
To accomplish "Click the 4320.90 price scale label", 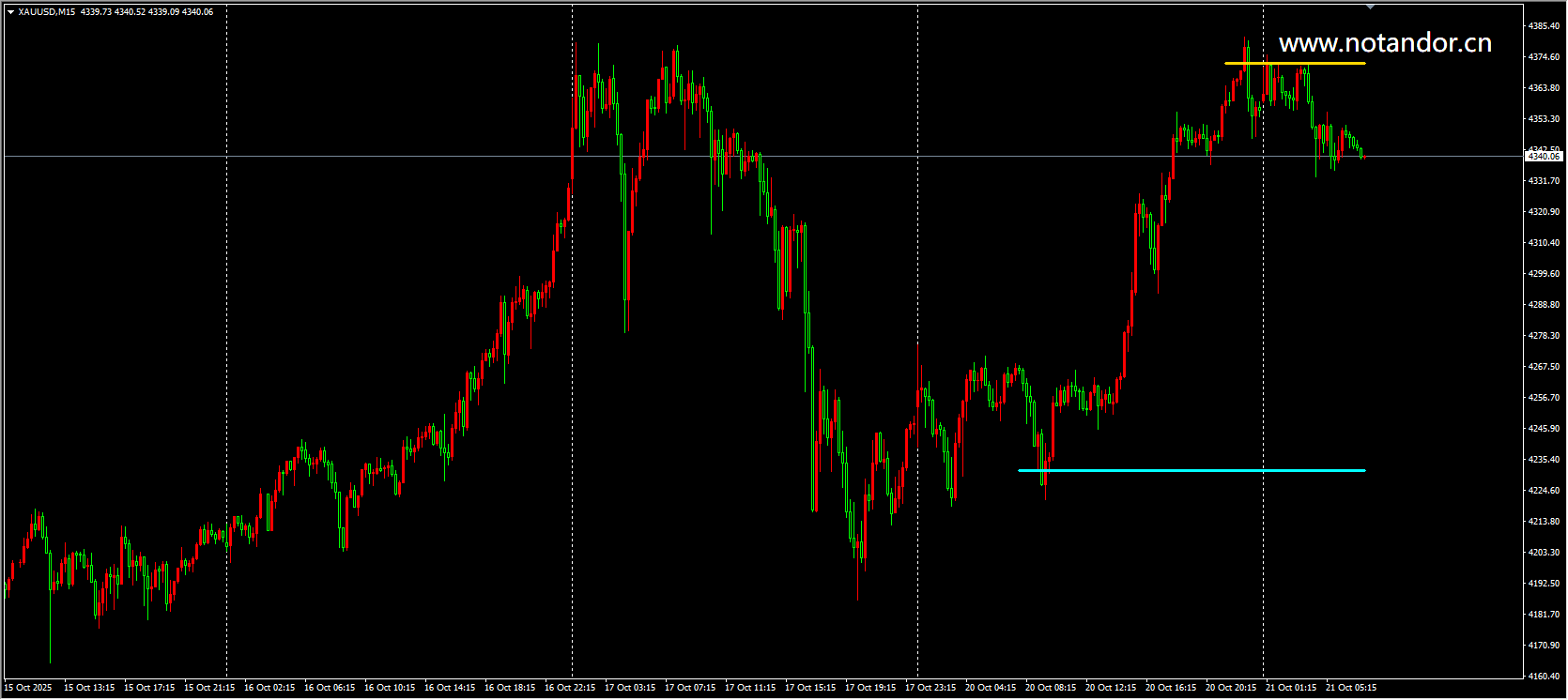I will tap(1545, 212).
